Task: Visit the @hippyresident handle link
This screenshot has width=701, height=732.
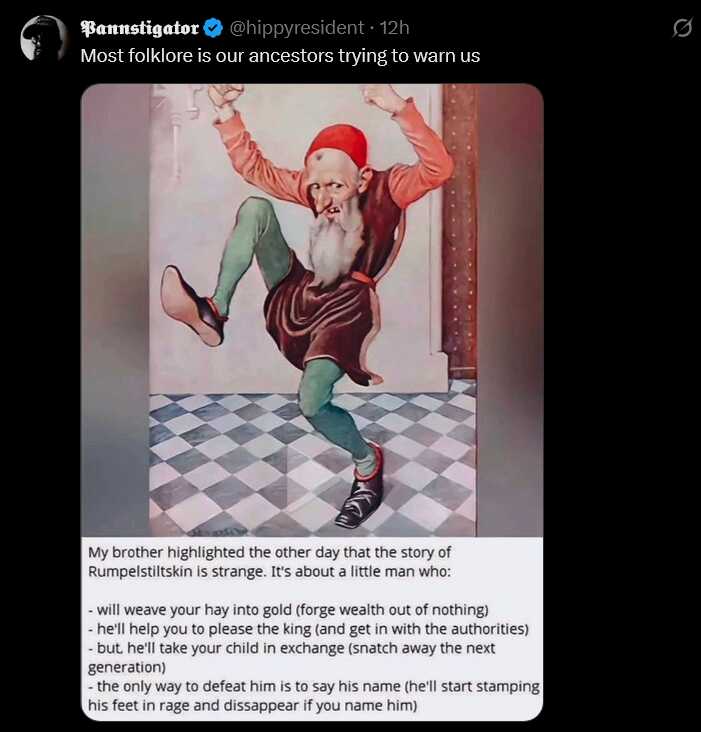Action: (x=296, y=28)
